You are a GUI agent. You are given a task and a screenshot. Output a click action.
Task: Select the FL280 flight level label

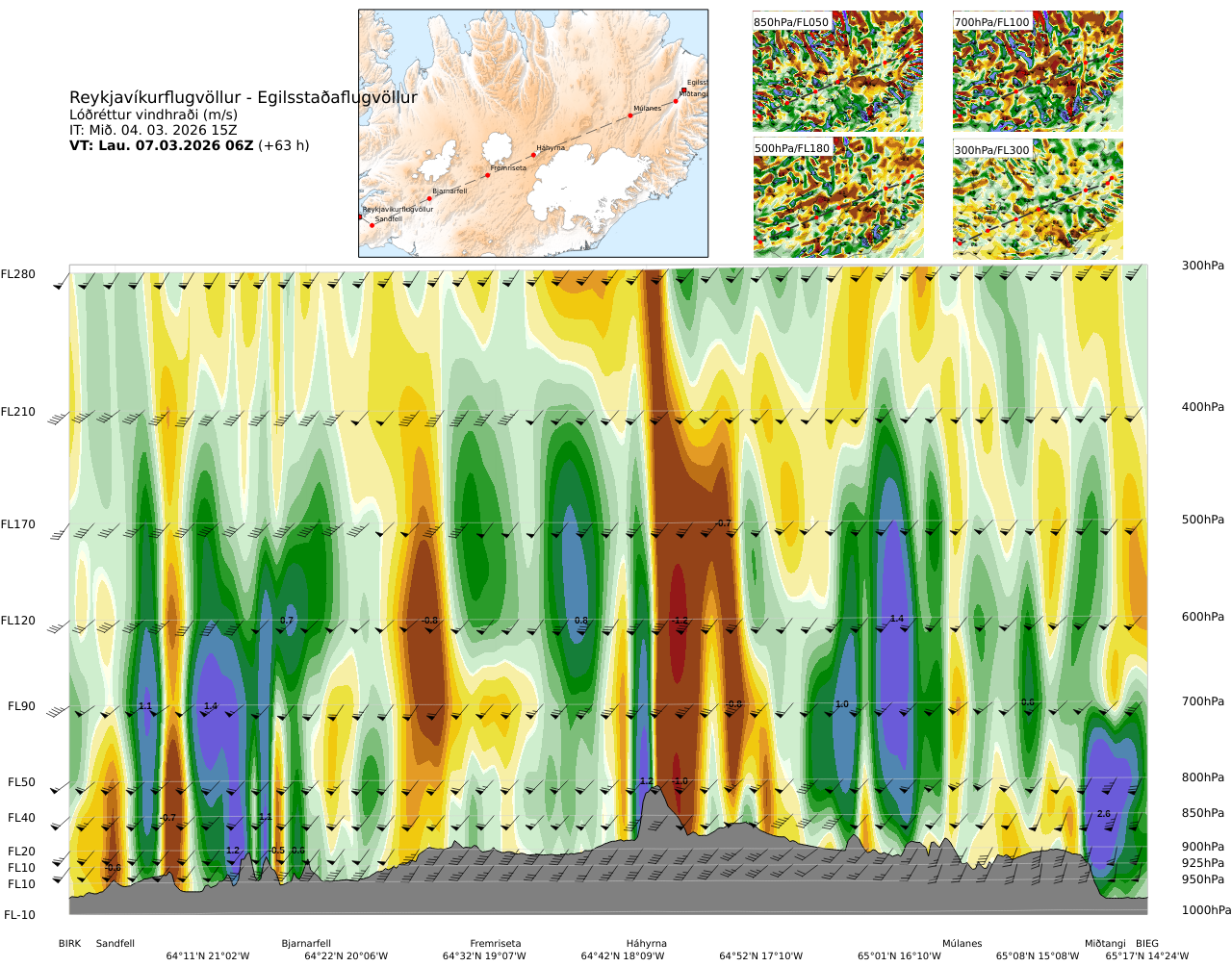tap(18, 274)
